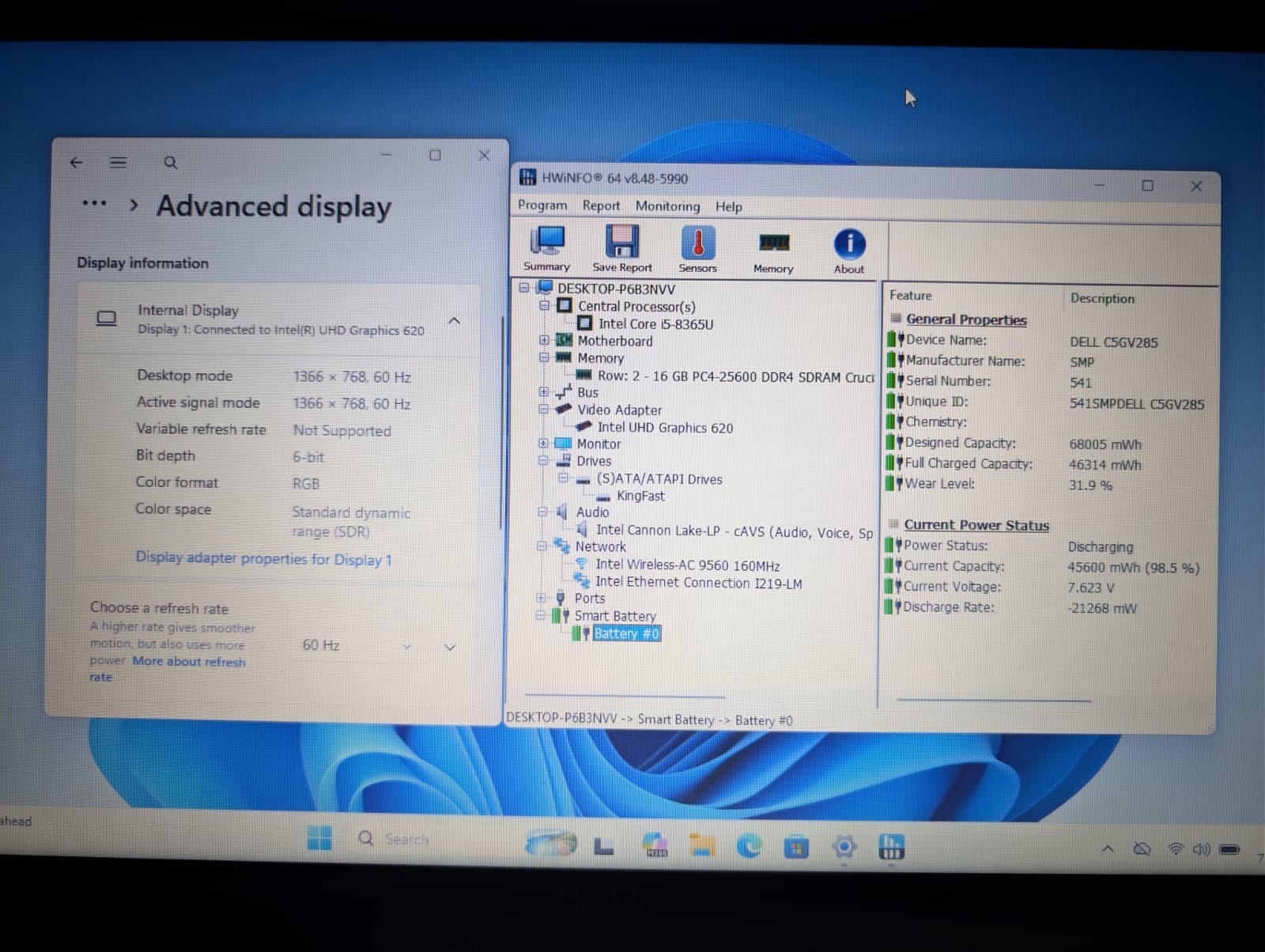Open the Help menu in HWiNFO
This screenshot has width=1265, height=952.
[x=728, y=206]
